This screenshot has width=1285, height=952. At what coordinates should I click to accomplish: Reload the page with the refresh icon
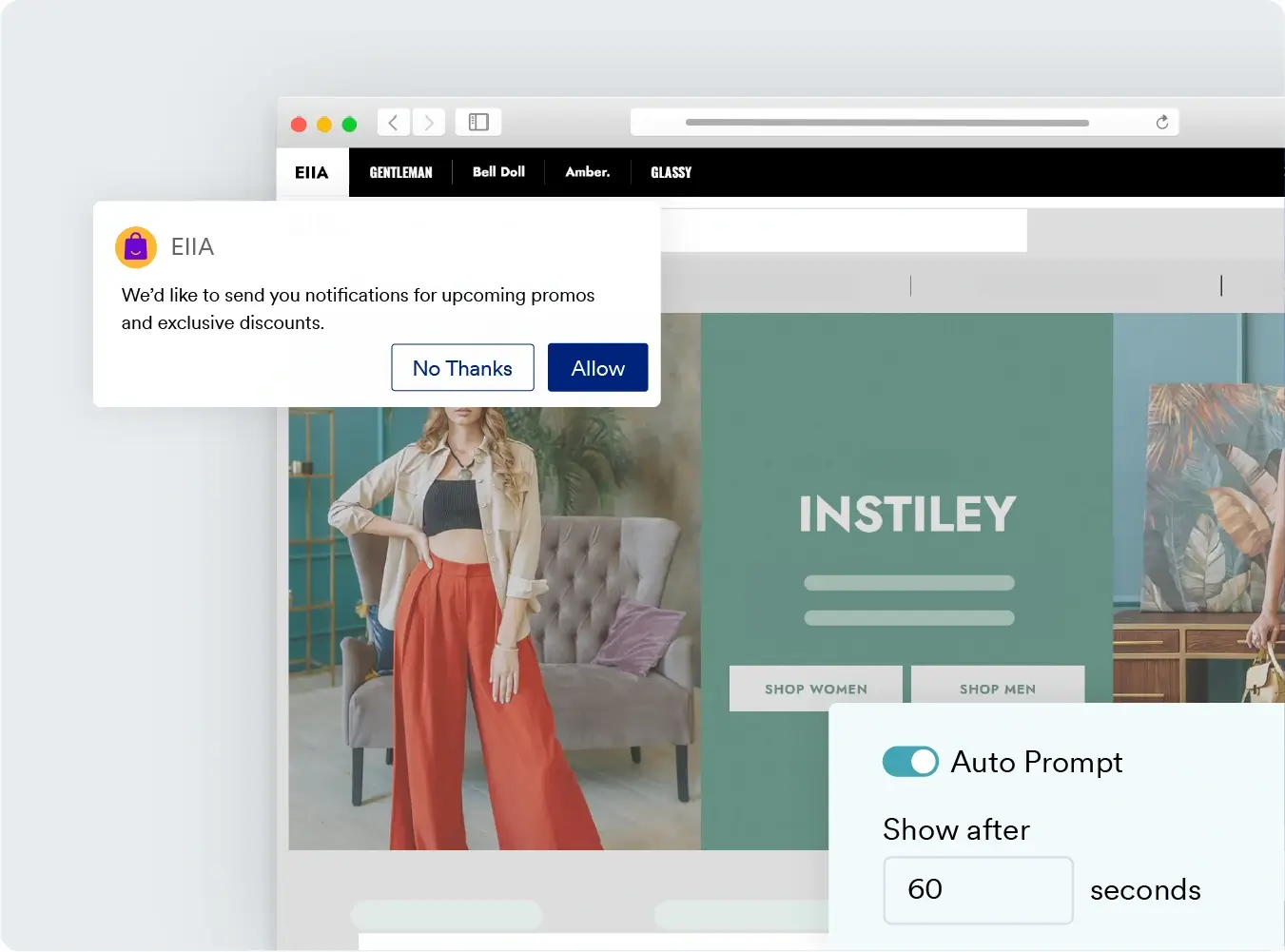click(1161, 123)
